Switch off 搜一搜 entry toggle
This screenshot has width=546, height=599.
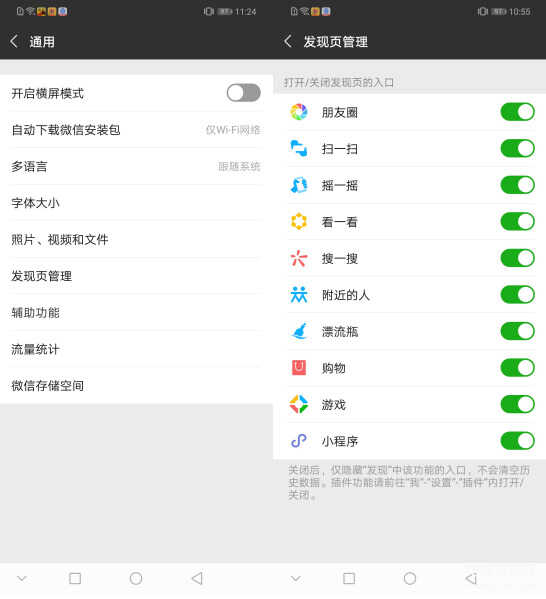click(x=517, y=258)
